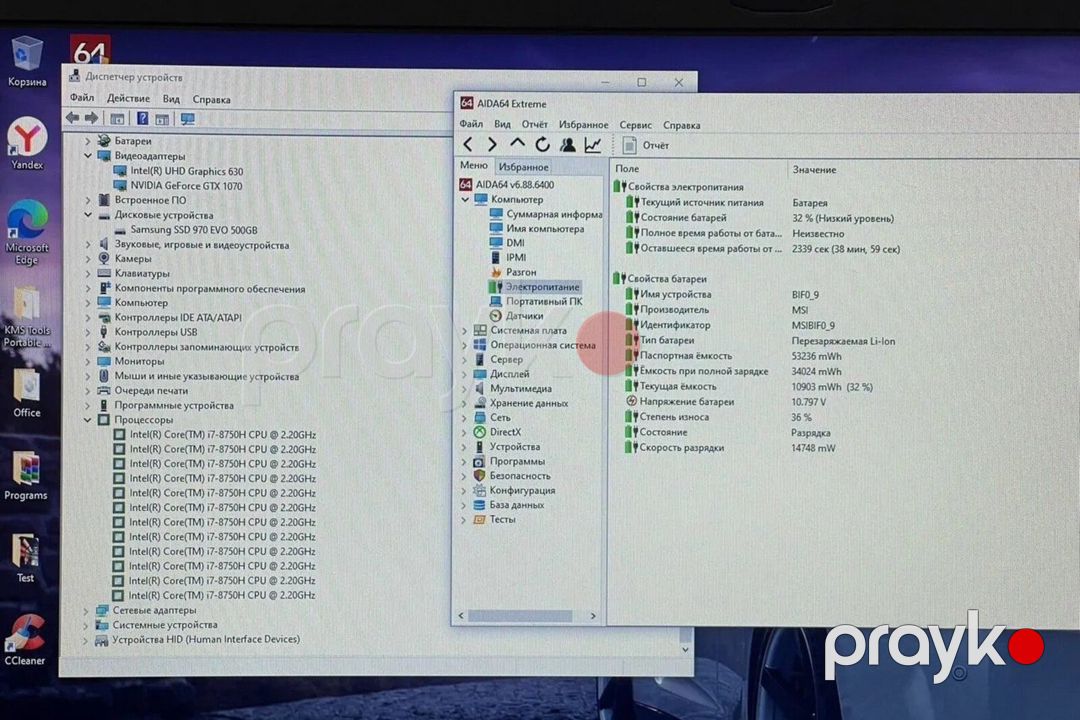Select the DMI item in AIDA64 tree
Image resolution: width=1080 pixels, height=720 pixels.
515,243
